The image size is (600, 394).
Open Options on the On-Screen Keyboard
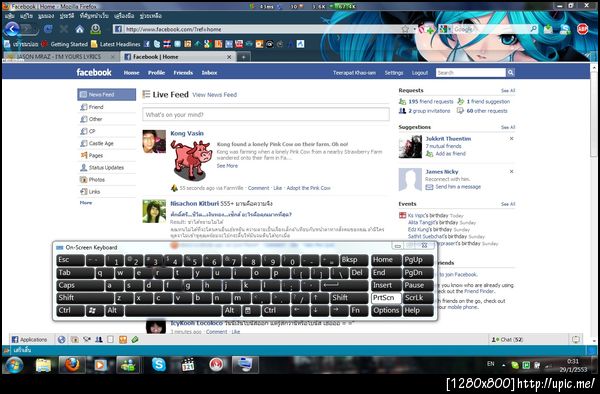tap(386, 311)
